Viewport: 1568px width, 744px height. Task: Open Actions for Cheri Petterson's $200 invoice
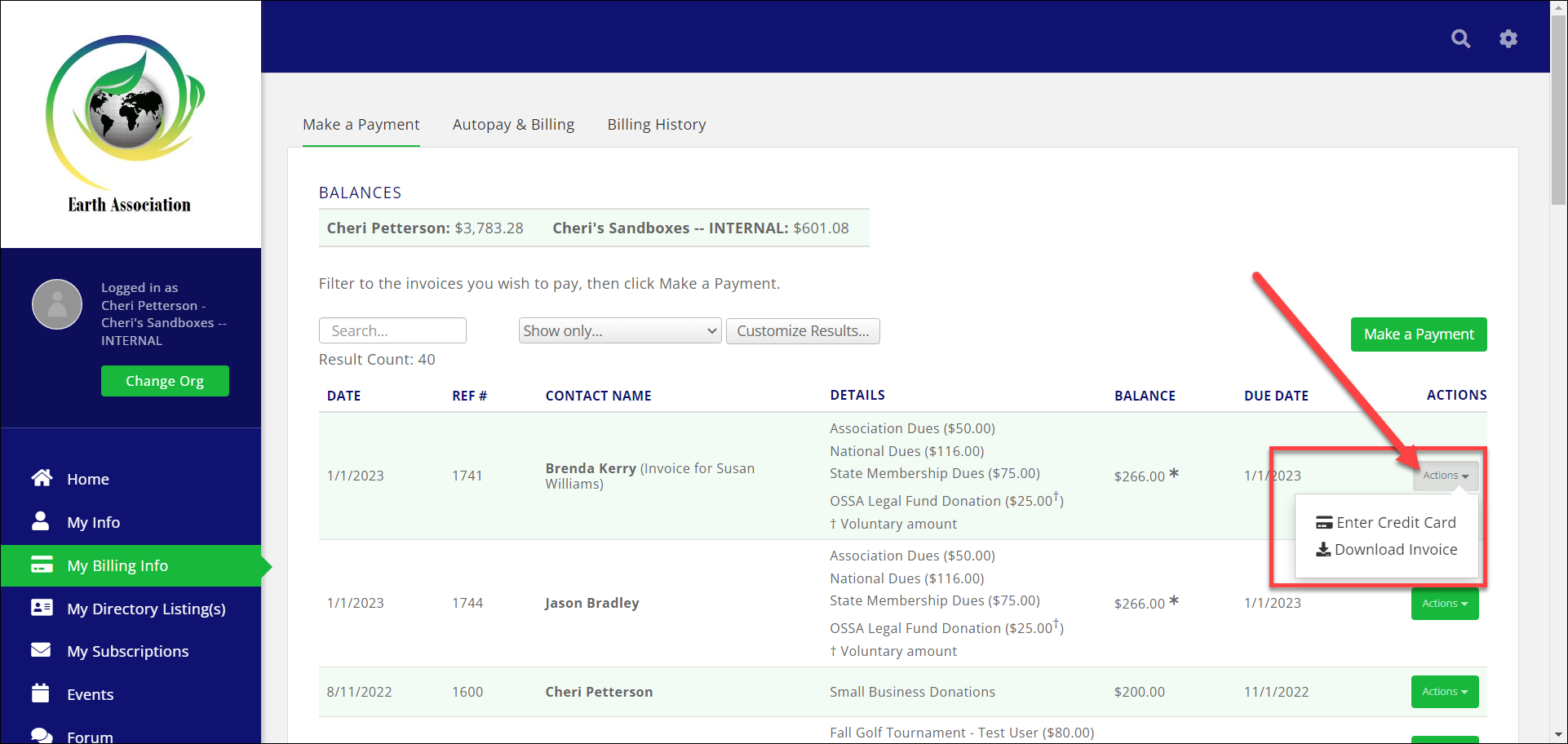pyautogui.click(x=1444, y=691)
